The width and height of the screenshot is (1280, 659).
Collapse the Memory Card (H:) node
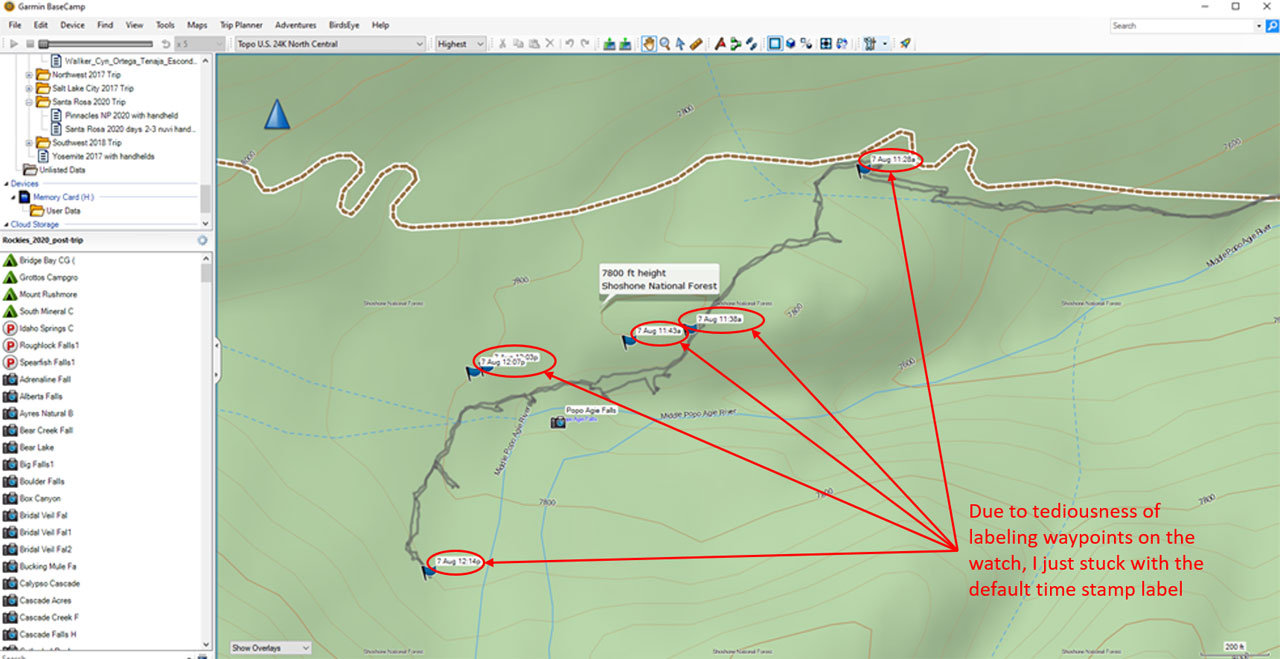click(12, 197)
